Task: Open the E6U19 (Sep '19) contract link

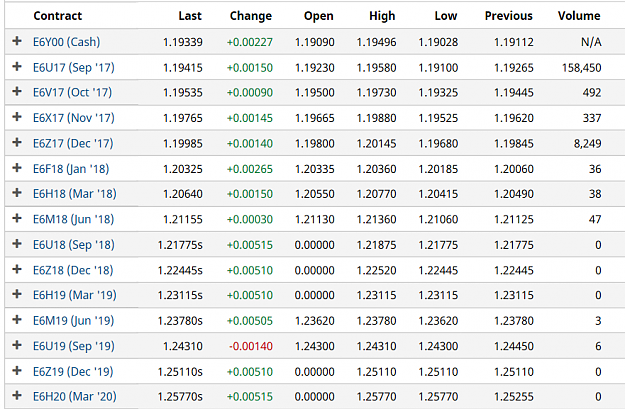Action: point(74,346)
